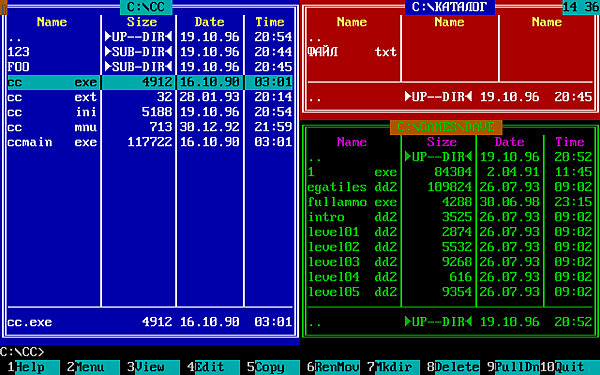Open the 2Menu function key
The width and height of the screenshot is (600, 375).
click(90, 367)
